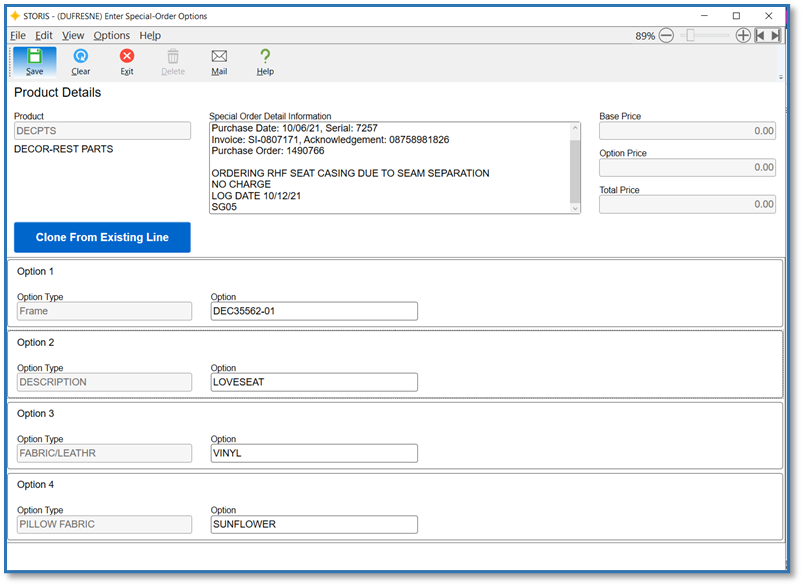Open the Options menu
Image resolution: width=803 pixels, height=586 pixels.
coord(111,35)
